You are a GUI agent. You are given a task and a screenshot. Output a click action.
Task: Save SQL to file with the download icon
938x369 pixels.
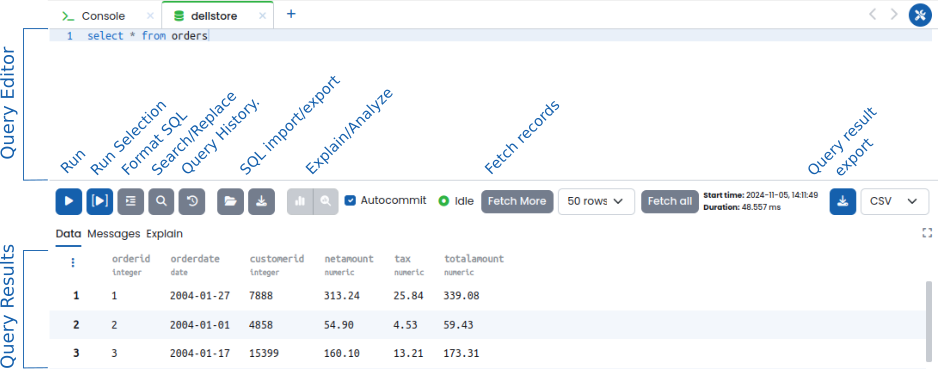coord(261,202)
